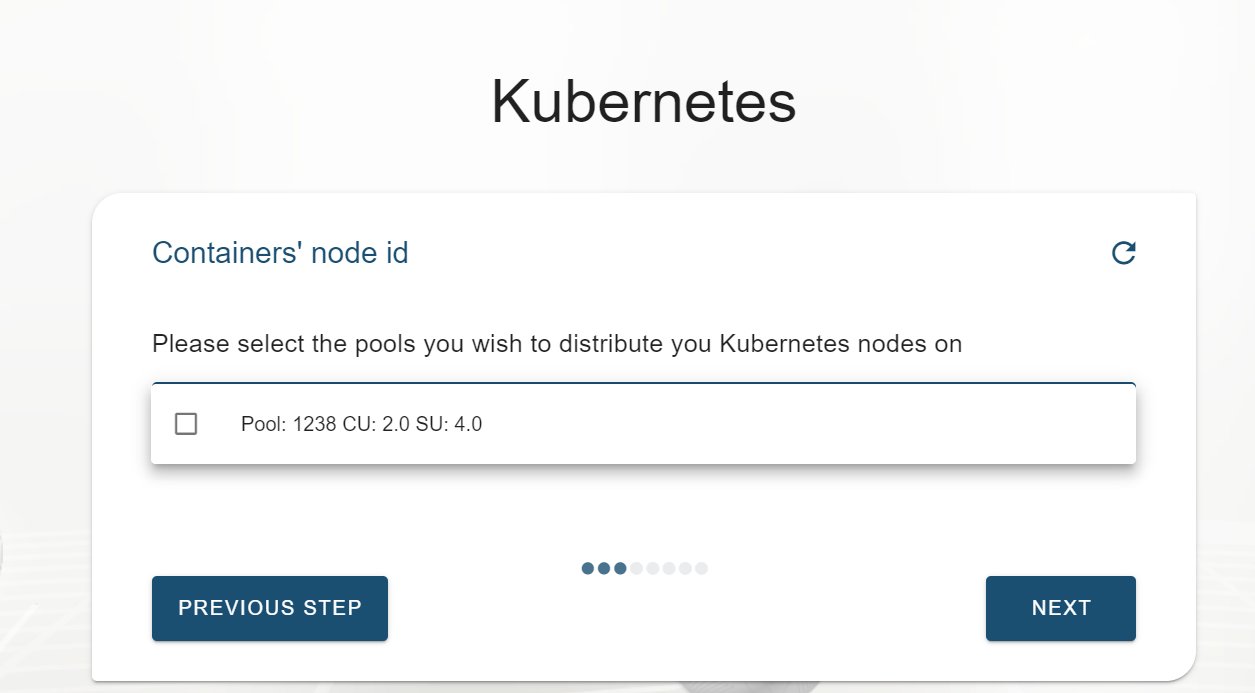Click the reload icon beside Containers' node id

(x=1124, y=253)
